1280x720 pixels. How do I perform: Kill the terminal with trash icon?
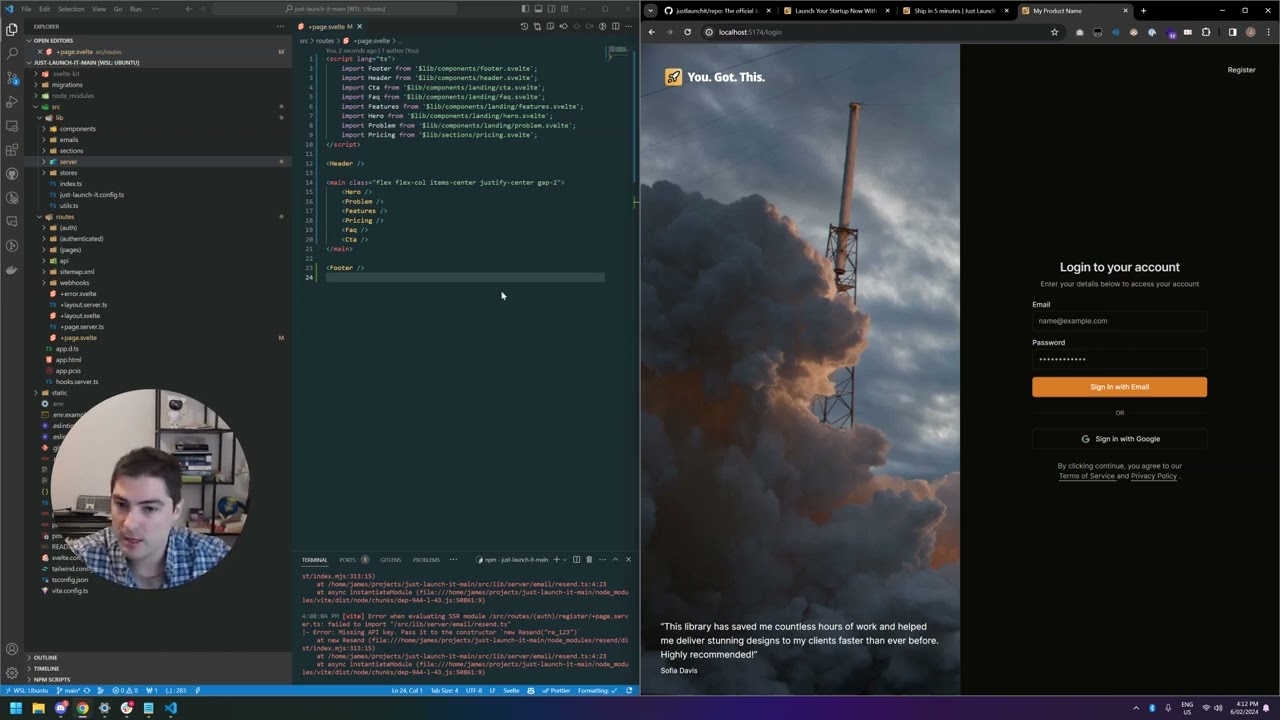point(589,559)
